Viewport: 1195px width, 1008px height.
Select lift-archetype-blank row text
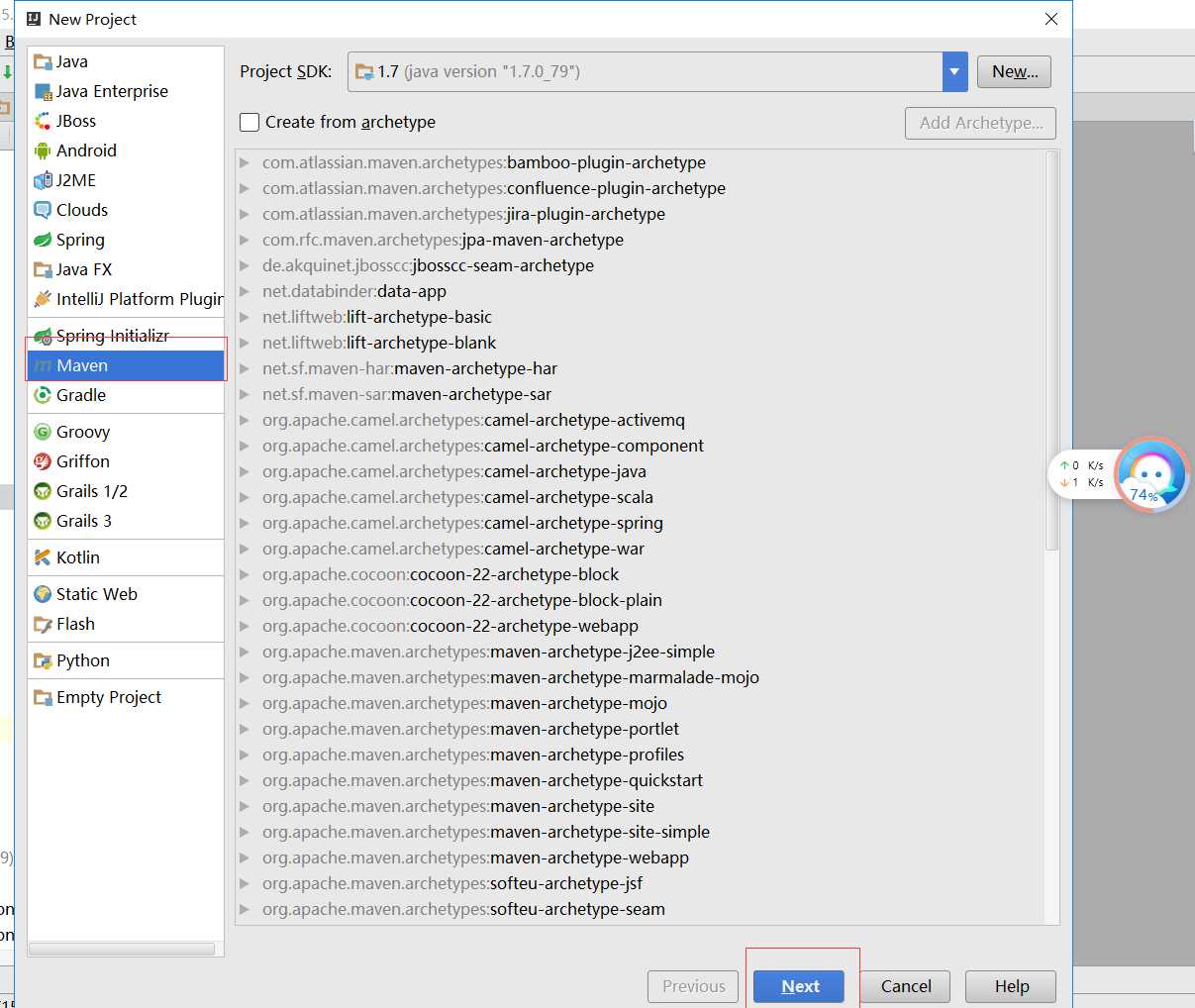[379, 343]
